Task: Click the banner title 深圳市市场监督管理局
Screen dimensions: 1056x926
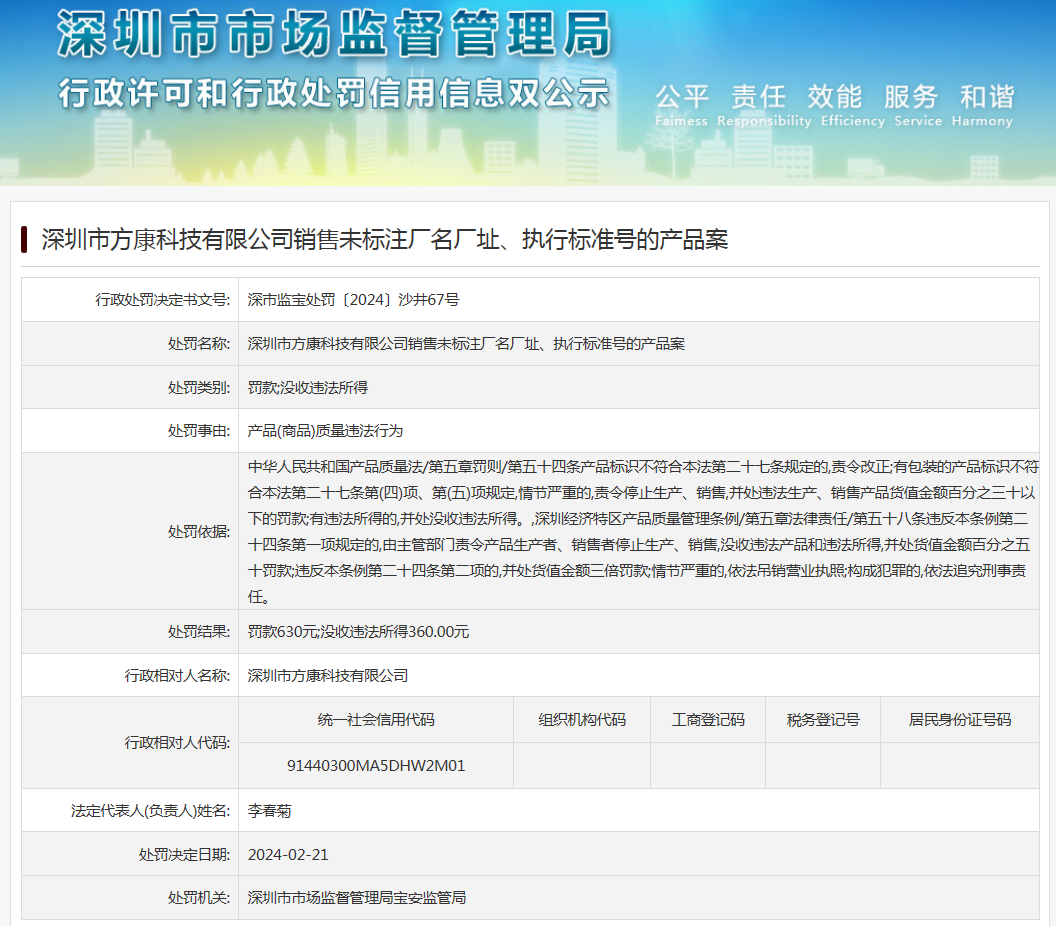Action: (x=335, y=34)
